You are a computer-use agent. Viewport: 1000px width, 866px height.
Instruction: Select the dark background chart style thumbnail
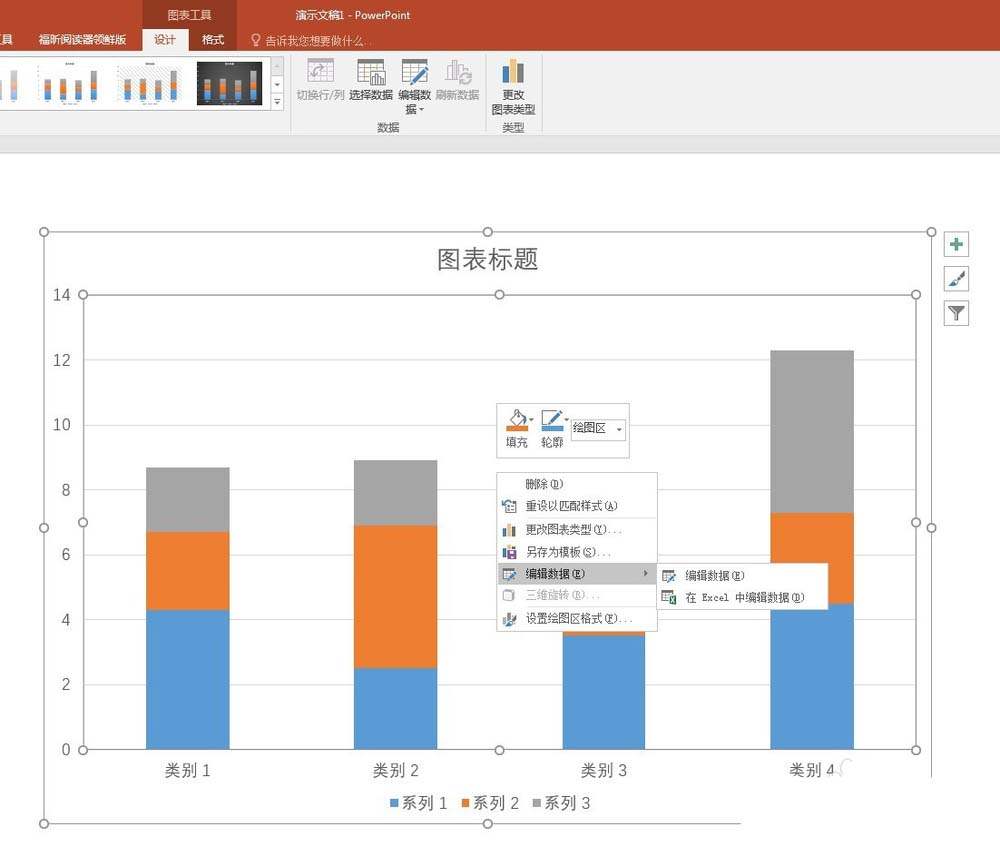[x=229, y=84]
